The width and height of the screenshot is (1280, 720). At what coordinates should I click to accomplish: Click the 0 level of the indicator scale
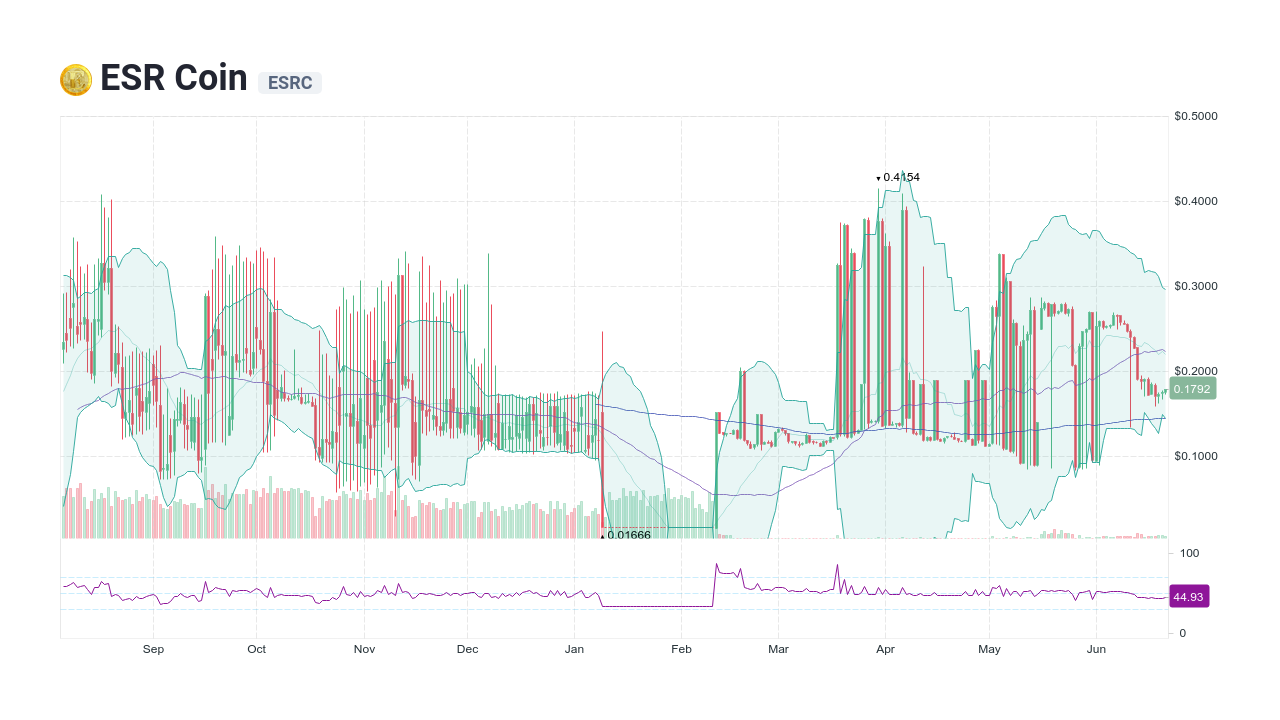pyautogui.click(x=1185, y=632)
